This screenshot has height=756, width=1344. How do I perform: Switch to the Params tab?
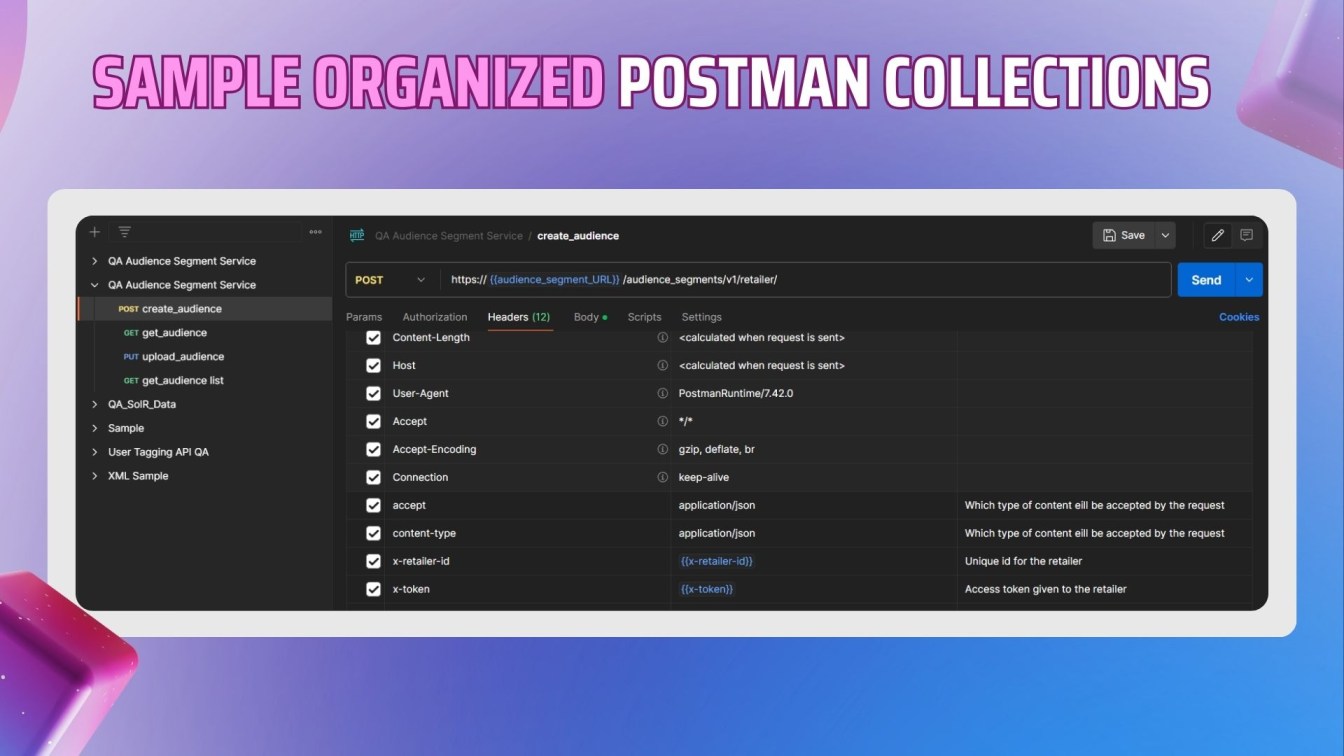tap(364, 317)
